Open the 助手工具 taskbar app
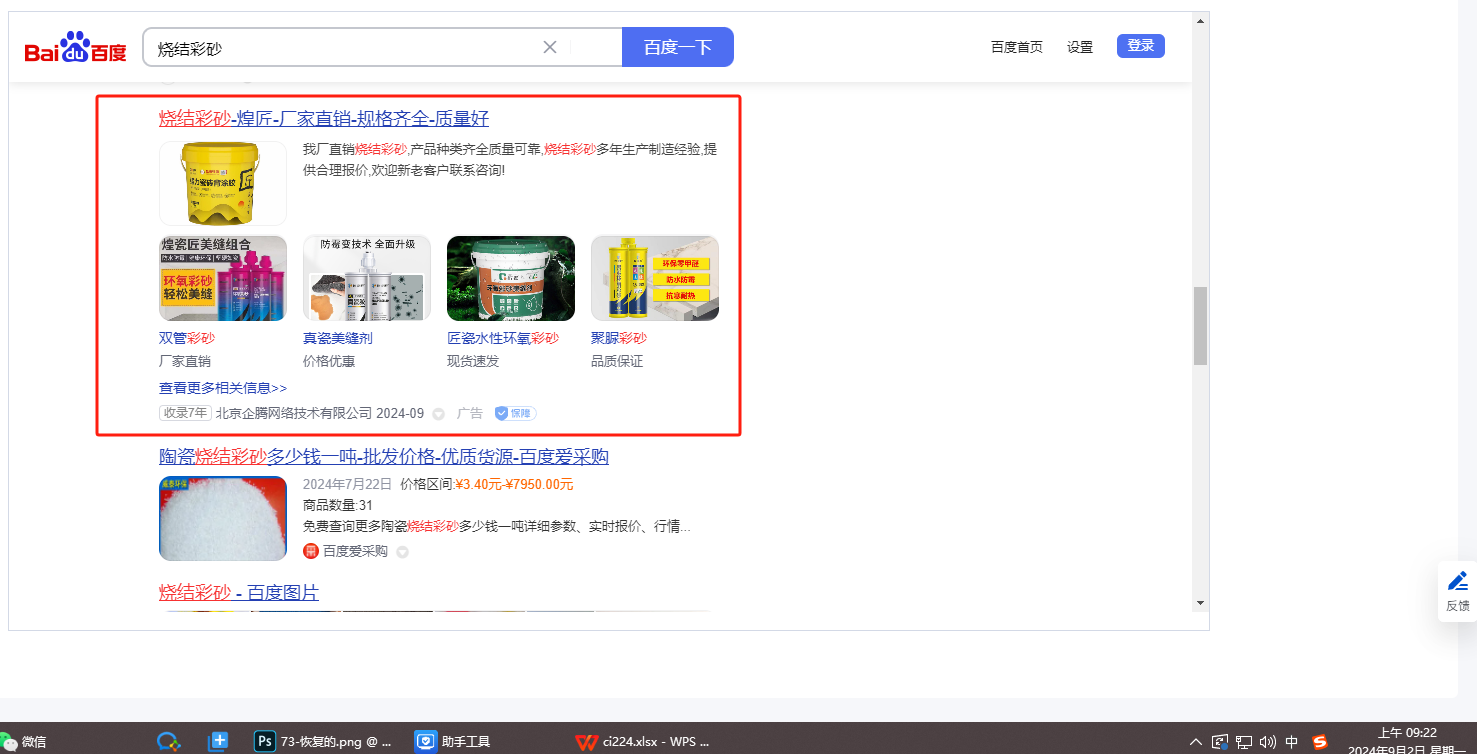Image resolution: width=1477 pixels, height=754 pixels. click(454, 742)
